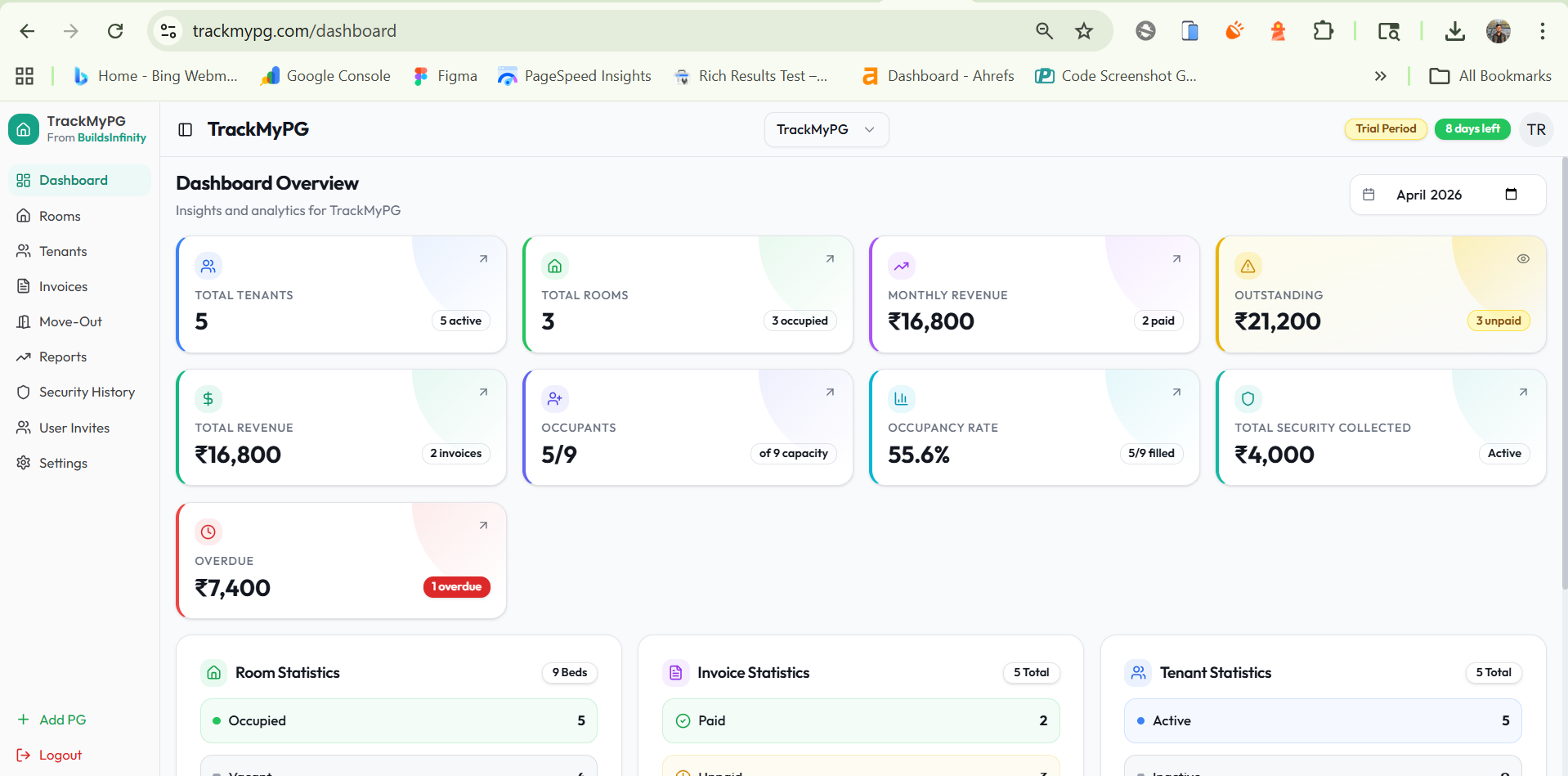
Task: Click the Add PG button
Action: pos(52,720)
